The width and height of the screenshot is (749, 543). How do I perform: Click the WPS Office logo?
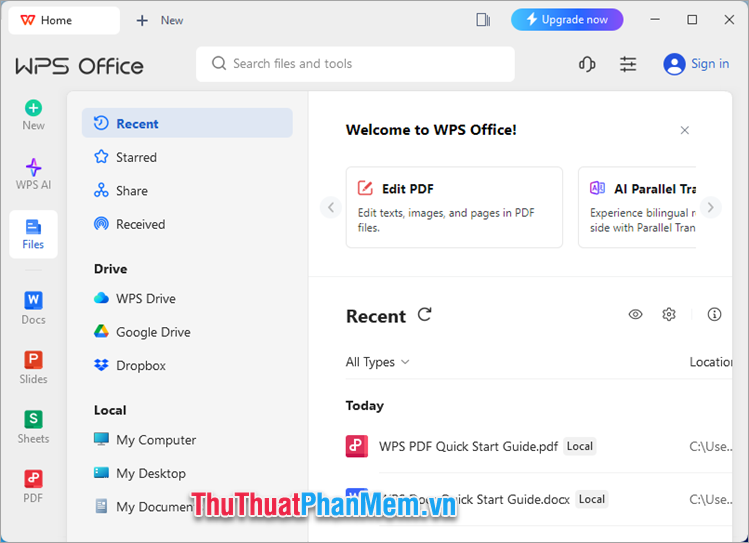pyautogui.click(x=79, y=66)
